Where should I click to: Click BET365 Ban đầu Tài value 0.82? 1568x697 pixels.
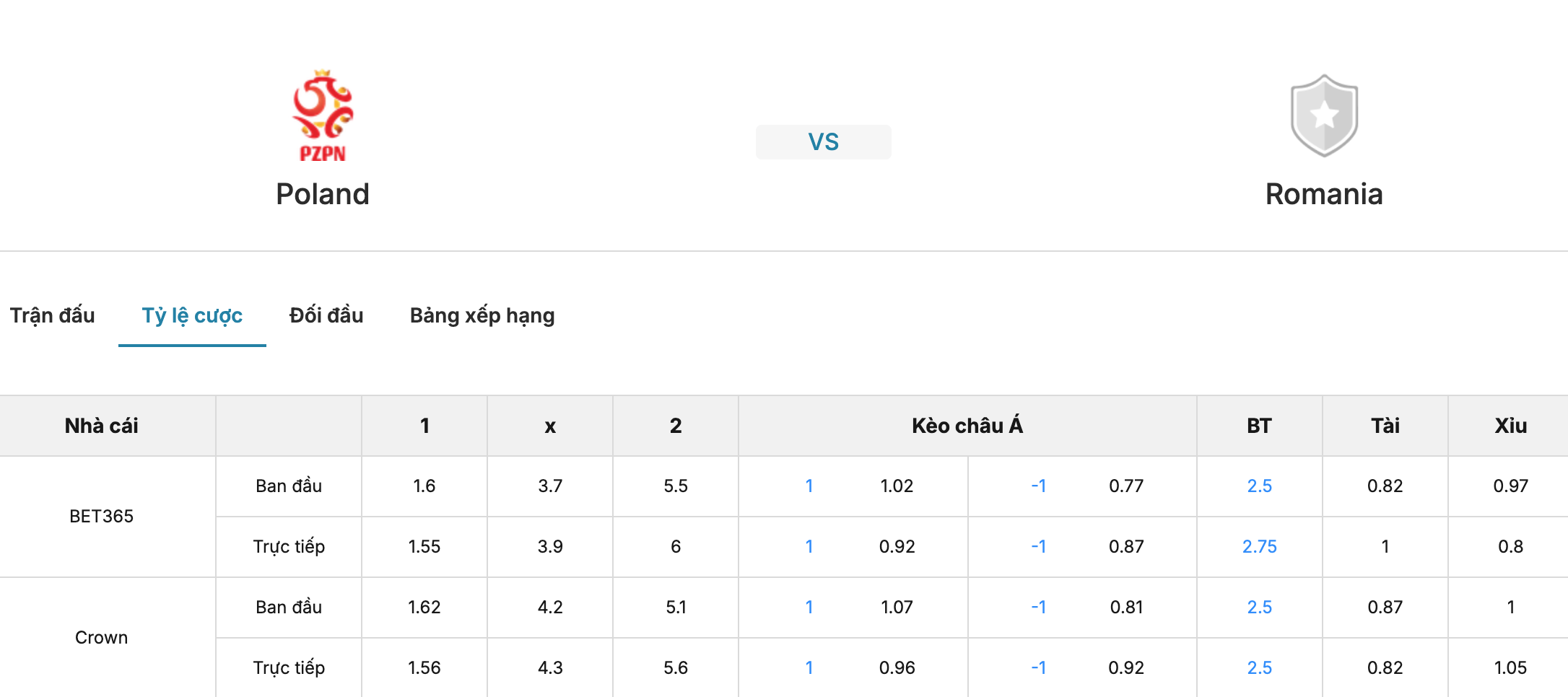(x=1385, y=486)
